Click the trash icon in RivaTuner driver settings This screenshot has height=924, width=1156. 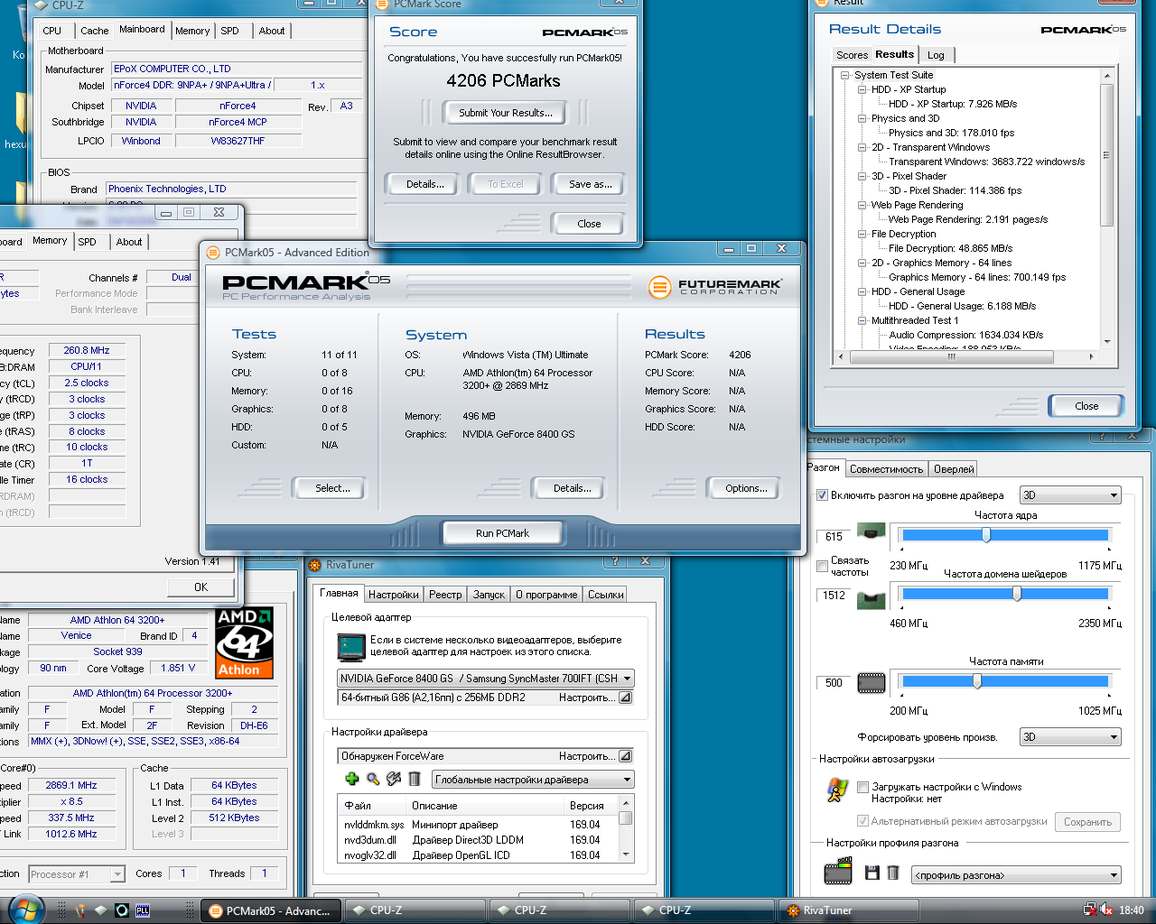(x=414, y=779)
